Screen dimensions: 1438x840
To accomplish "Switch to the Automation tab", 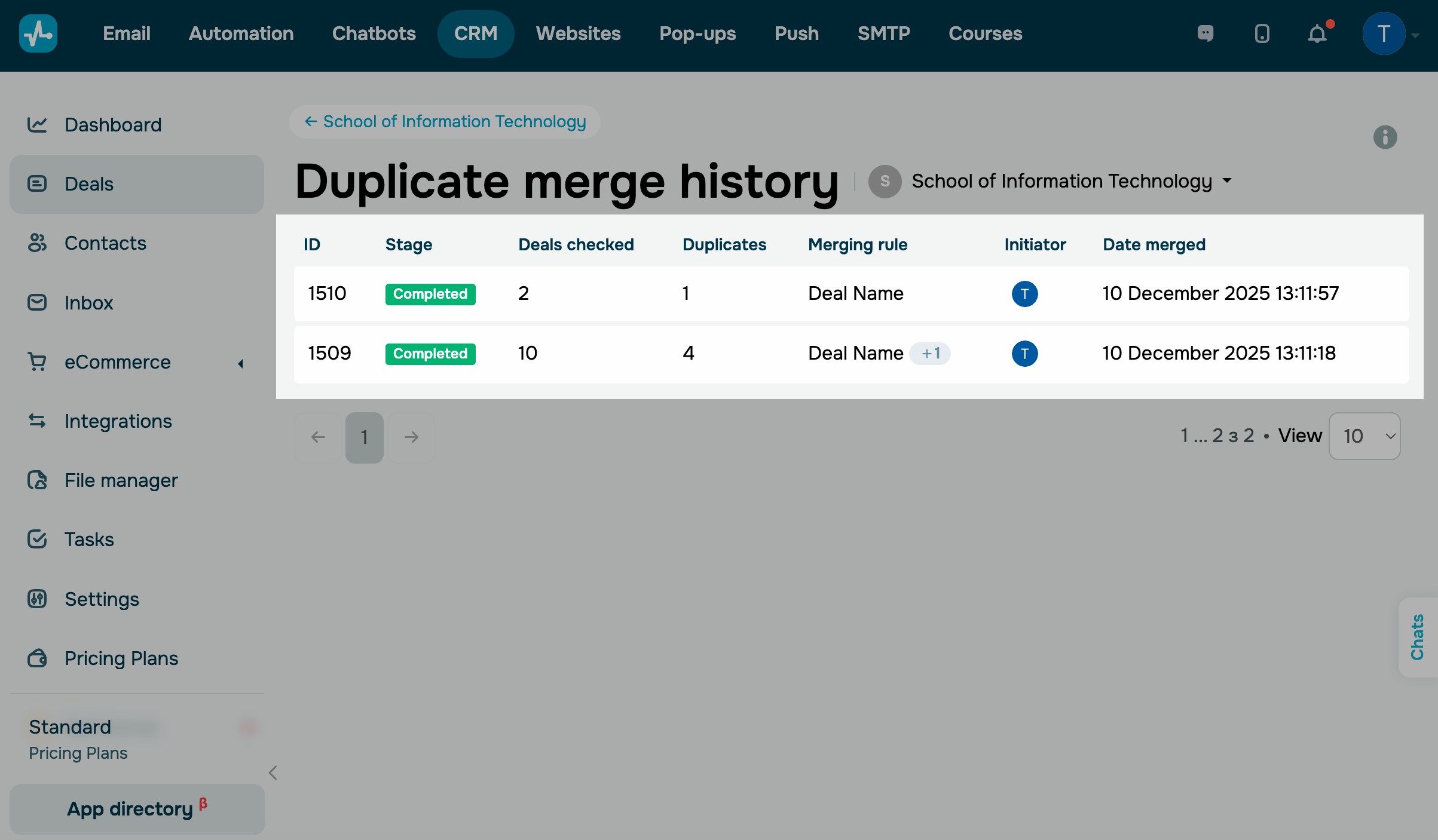I will [x=241, y=33].
